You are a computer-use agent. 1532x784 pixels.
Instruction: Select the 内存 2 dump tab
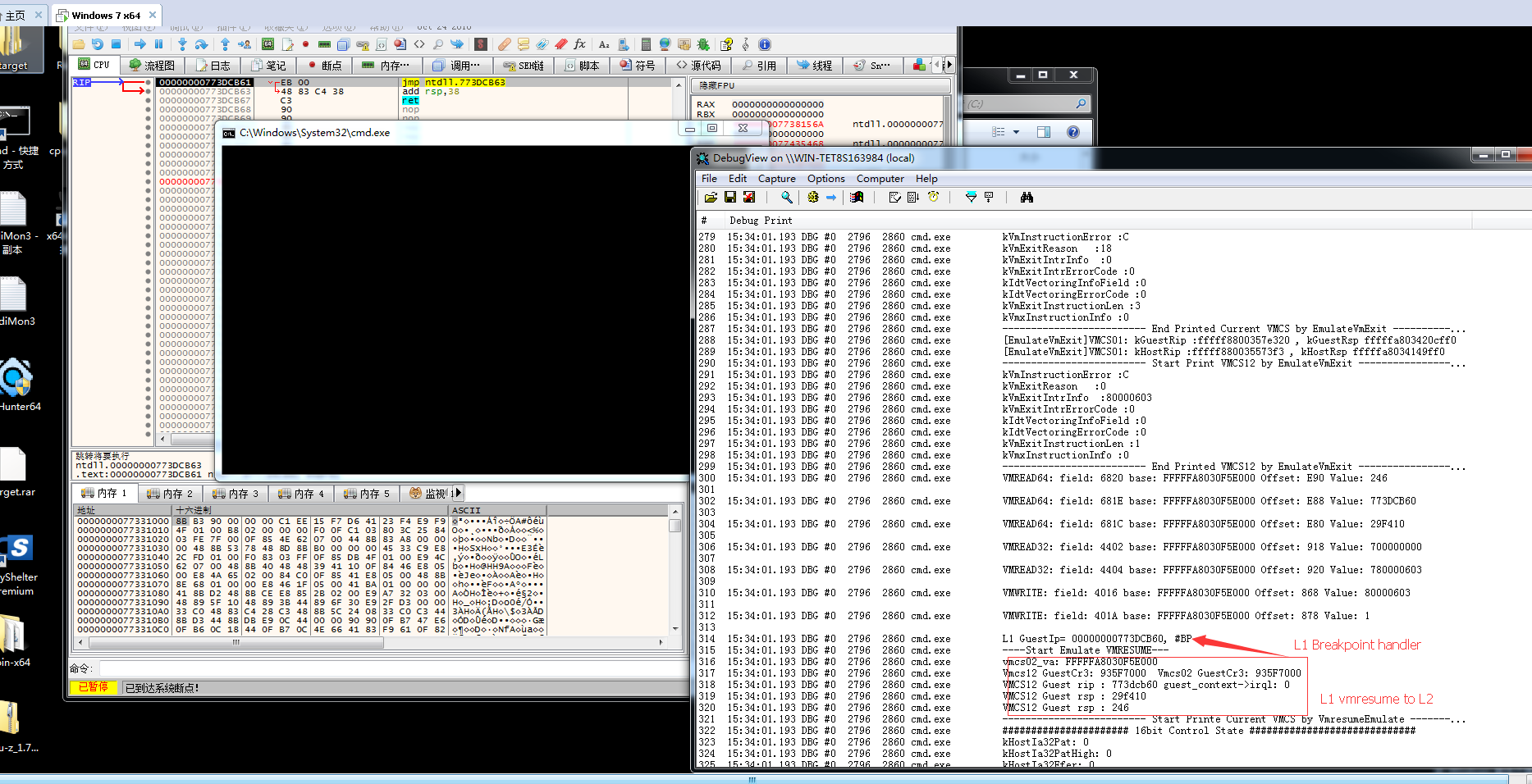click(170, 494)
